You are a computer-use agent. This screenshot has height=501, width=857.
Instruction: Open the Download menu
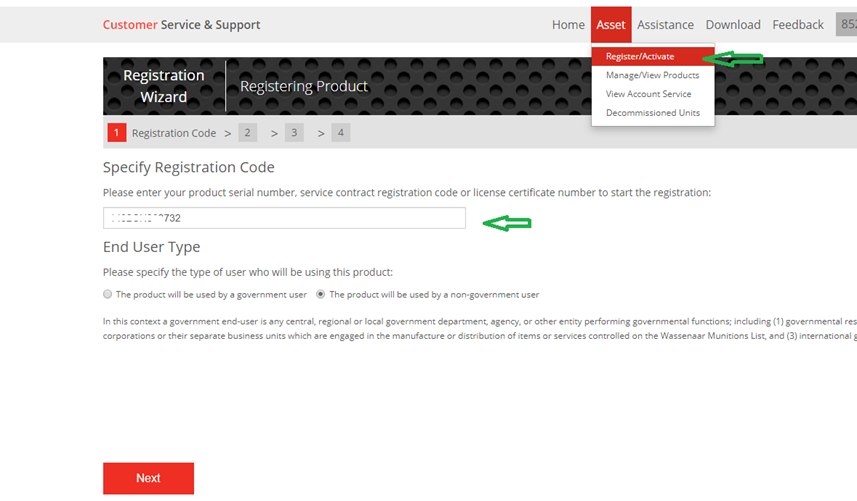733,25
